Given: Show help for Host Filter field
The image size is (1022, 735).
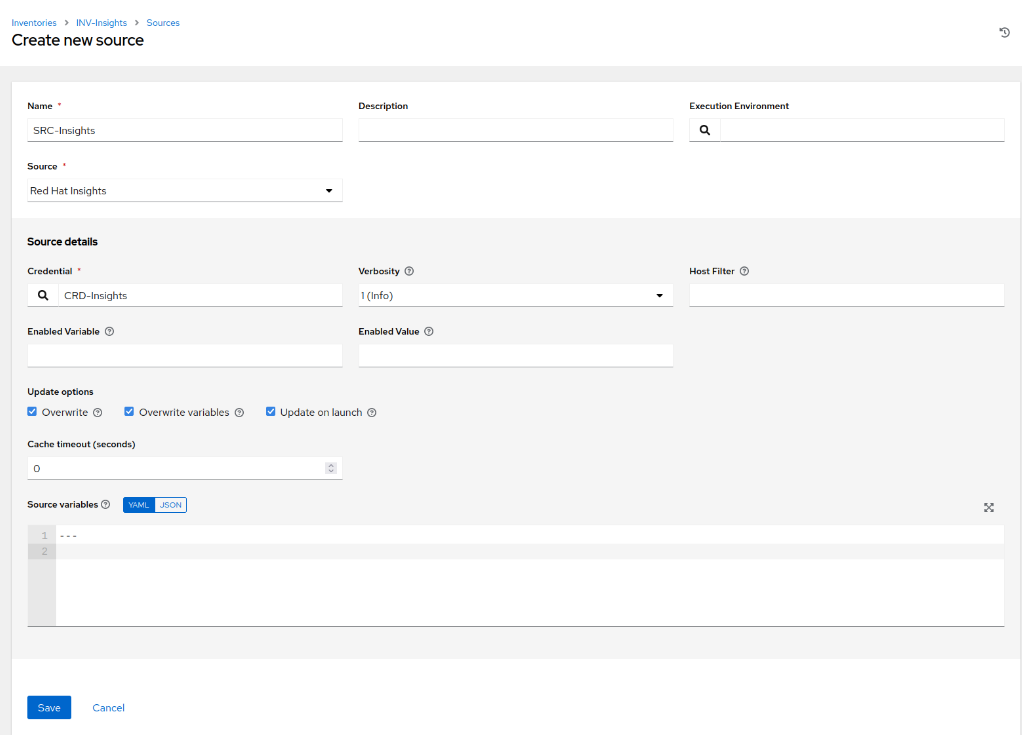Looking at the screenshot, I should click(x=745, y=271).
